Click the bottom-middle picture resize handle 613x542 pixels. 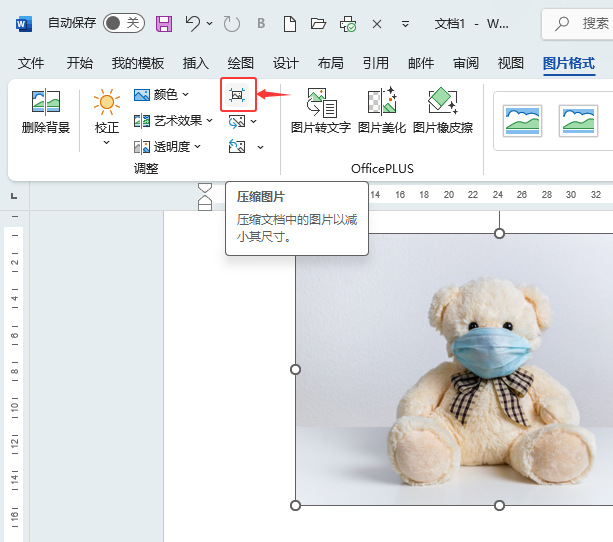499,506
